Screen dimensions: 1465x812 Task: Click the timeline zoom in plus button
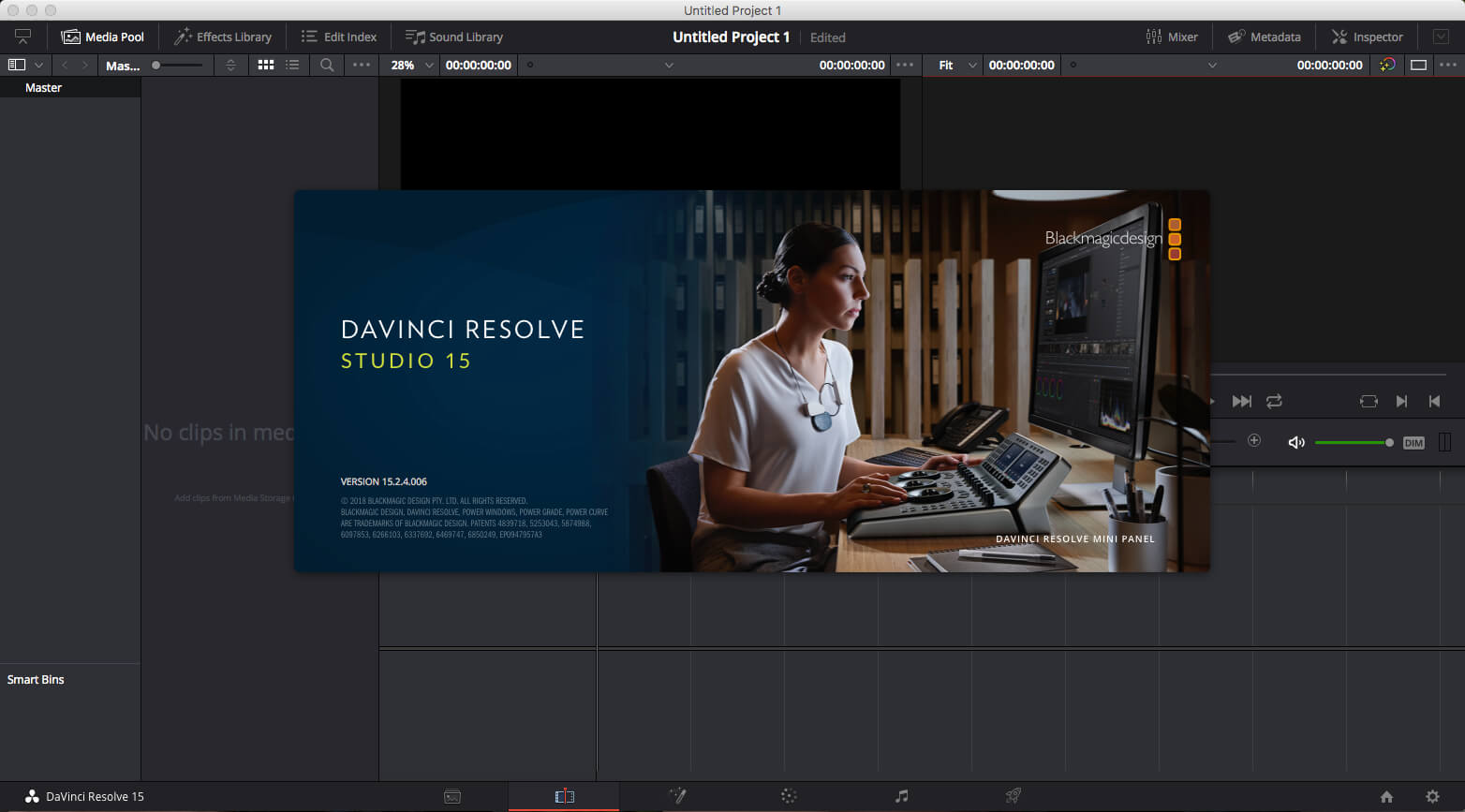point(1254,441)
